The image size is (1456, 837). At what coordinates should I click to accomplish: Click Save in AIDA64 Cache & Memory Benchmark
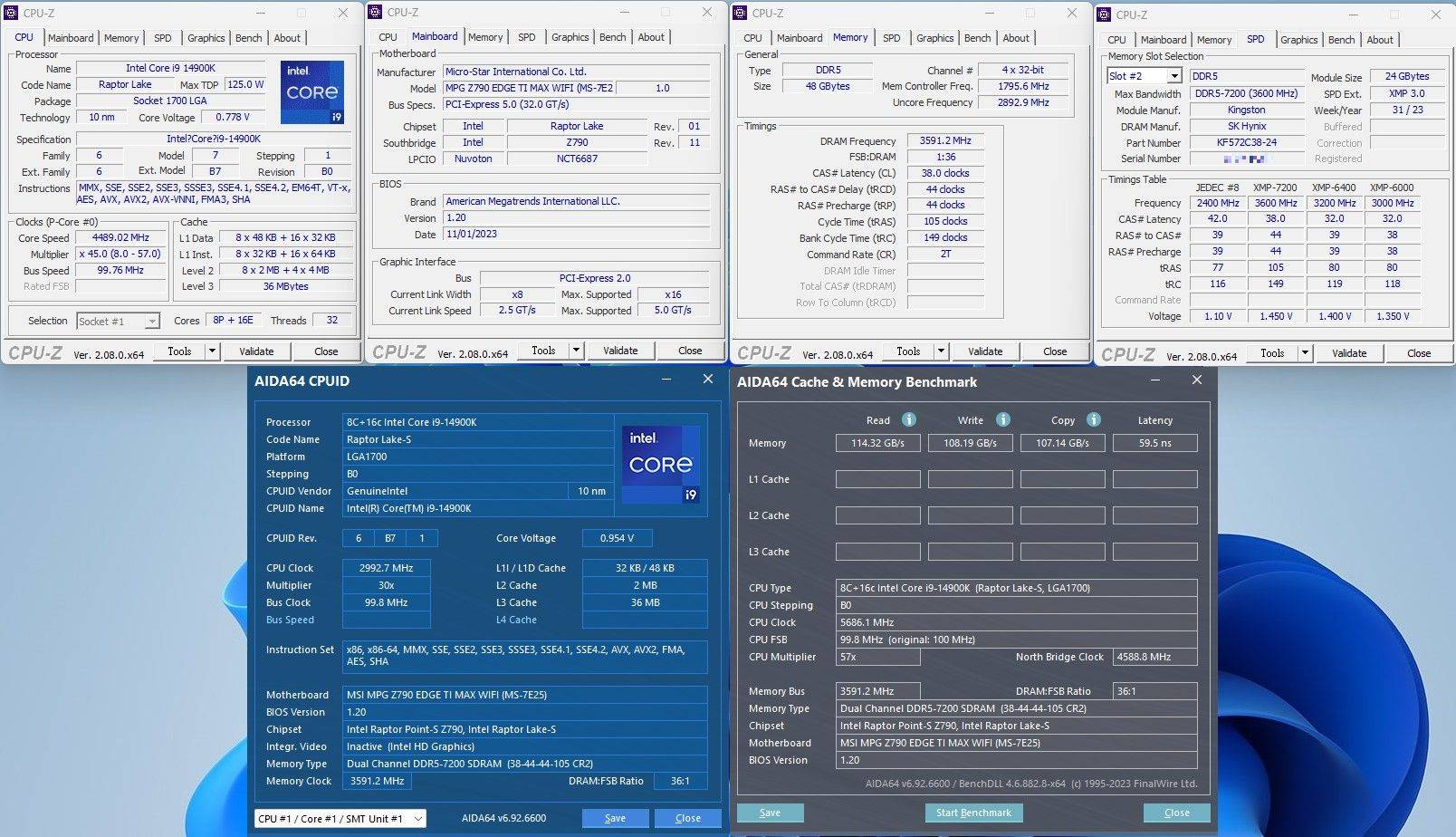point(770,813)
